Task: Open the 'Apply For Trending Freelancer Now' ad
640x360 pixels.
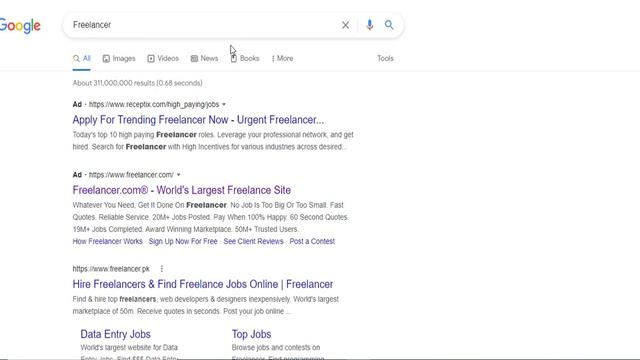Action: click(198, 120)
